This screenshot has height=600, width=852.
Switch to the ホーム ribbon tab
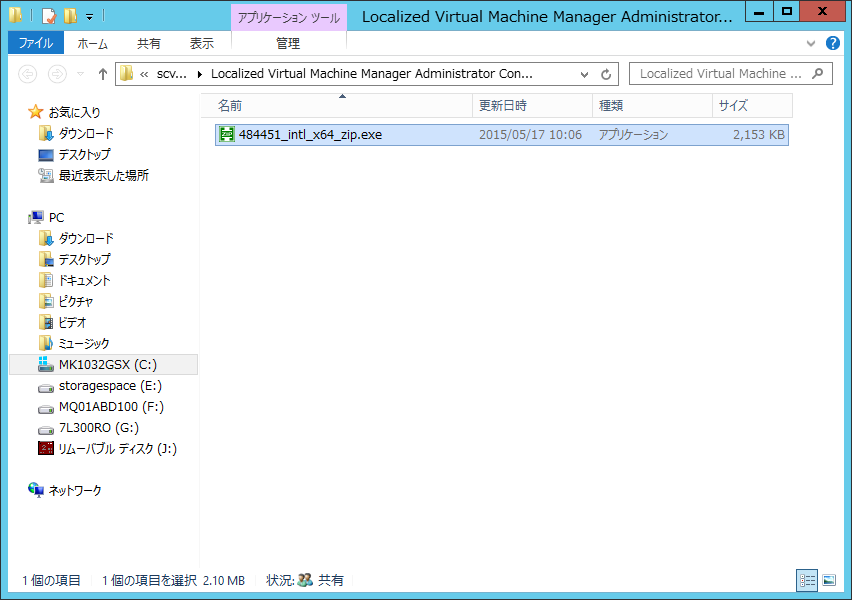92,43
